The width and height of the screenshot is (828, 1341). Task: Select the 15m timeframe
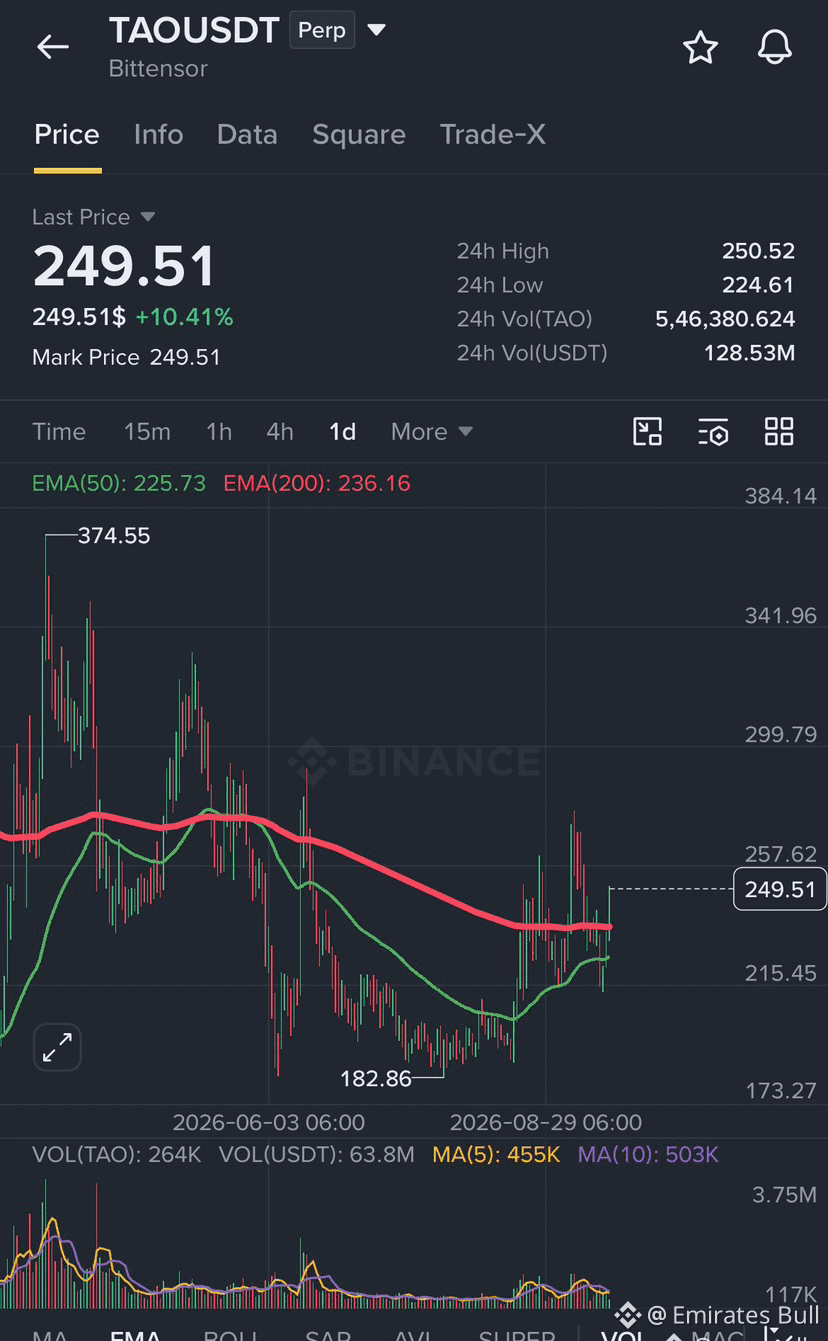(147, 432)
